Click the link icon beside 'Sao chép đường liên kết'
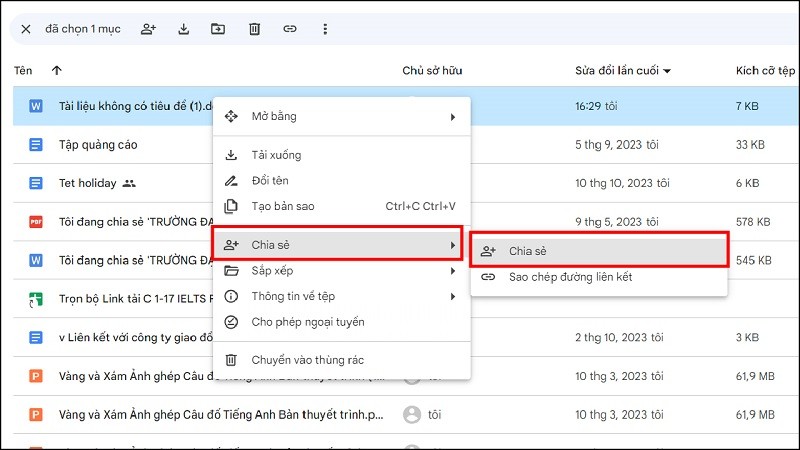The image size is (800, 450). [488, 277]
